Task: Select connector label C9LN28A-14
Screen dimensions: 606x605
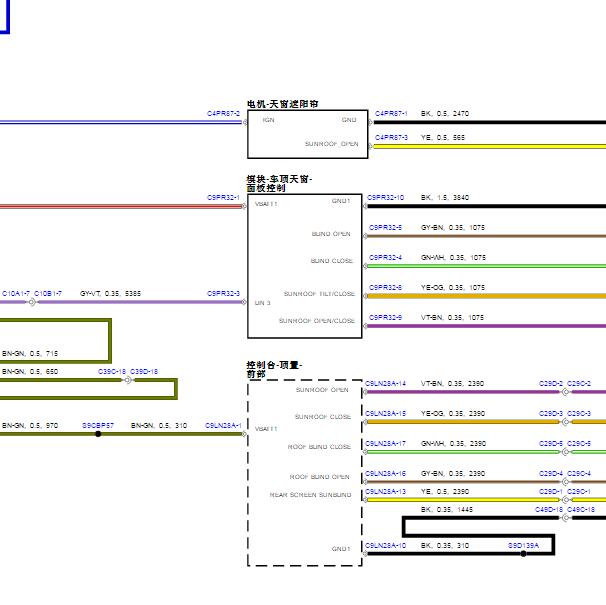Action: tap(385, 384)
